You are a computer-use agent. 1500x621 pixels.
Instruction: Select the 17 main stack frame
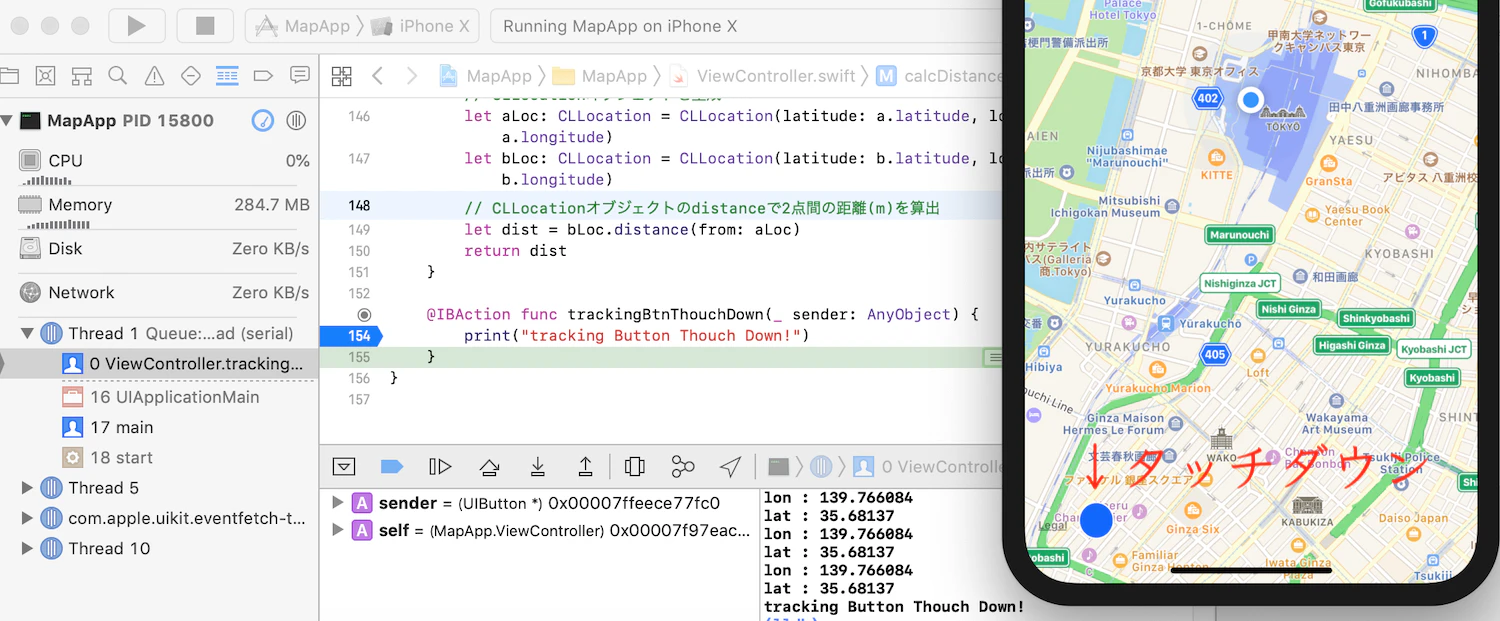click(x=159, y=427)
